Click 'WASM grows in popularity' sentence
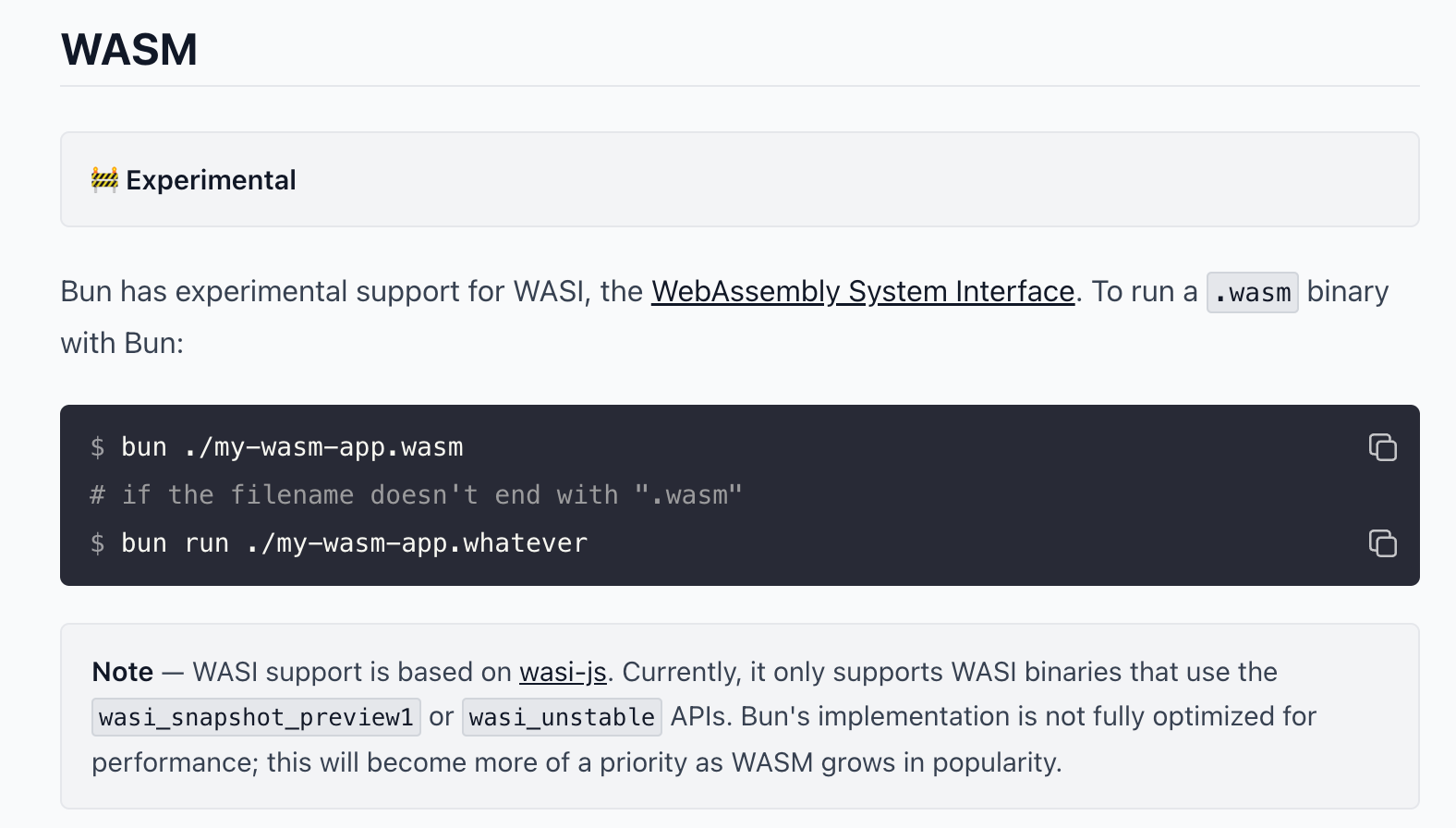 point(896,762)
